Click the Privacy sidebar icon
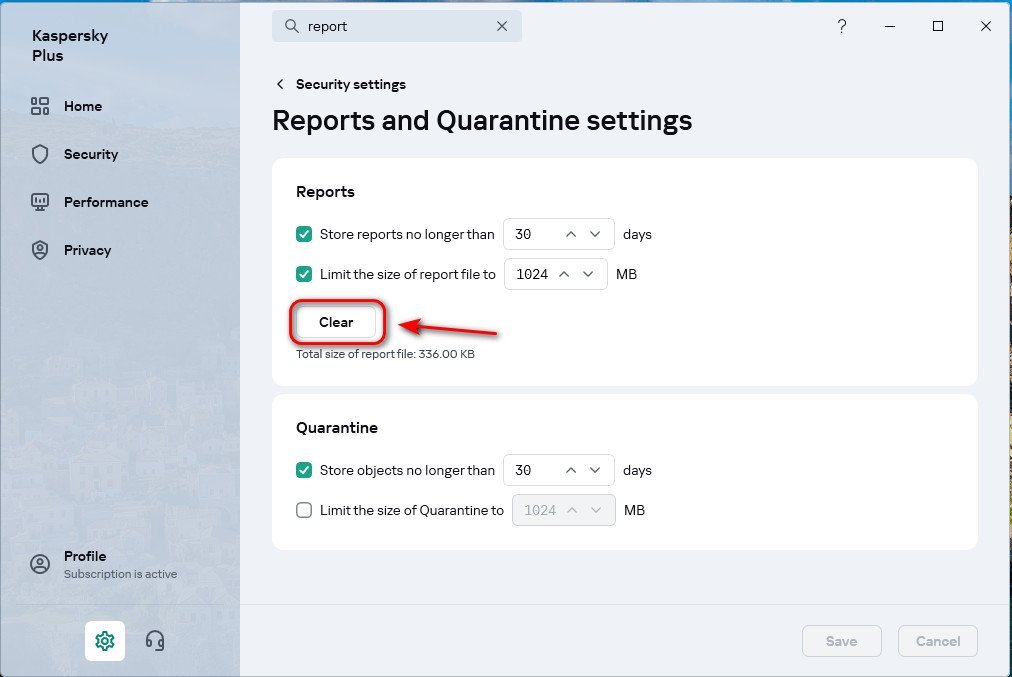The width and height of the screenshot is (1012, 677). click(x=40, y=250)
